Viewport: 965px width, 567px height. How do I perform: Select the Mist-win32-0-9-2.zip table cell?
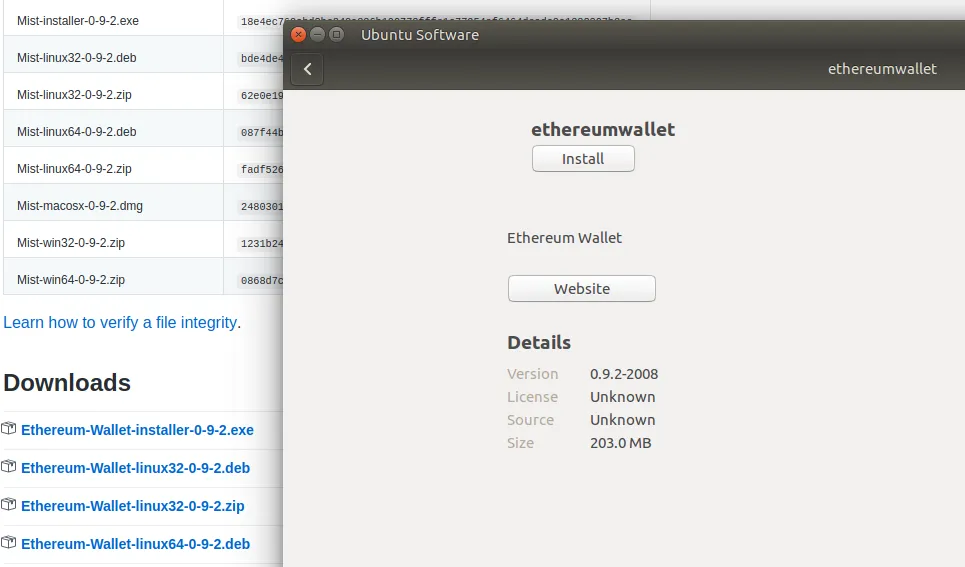coord(113,239)
